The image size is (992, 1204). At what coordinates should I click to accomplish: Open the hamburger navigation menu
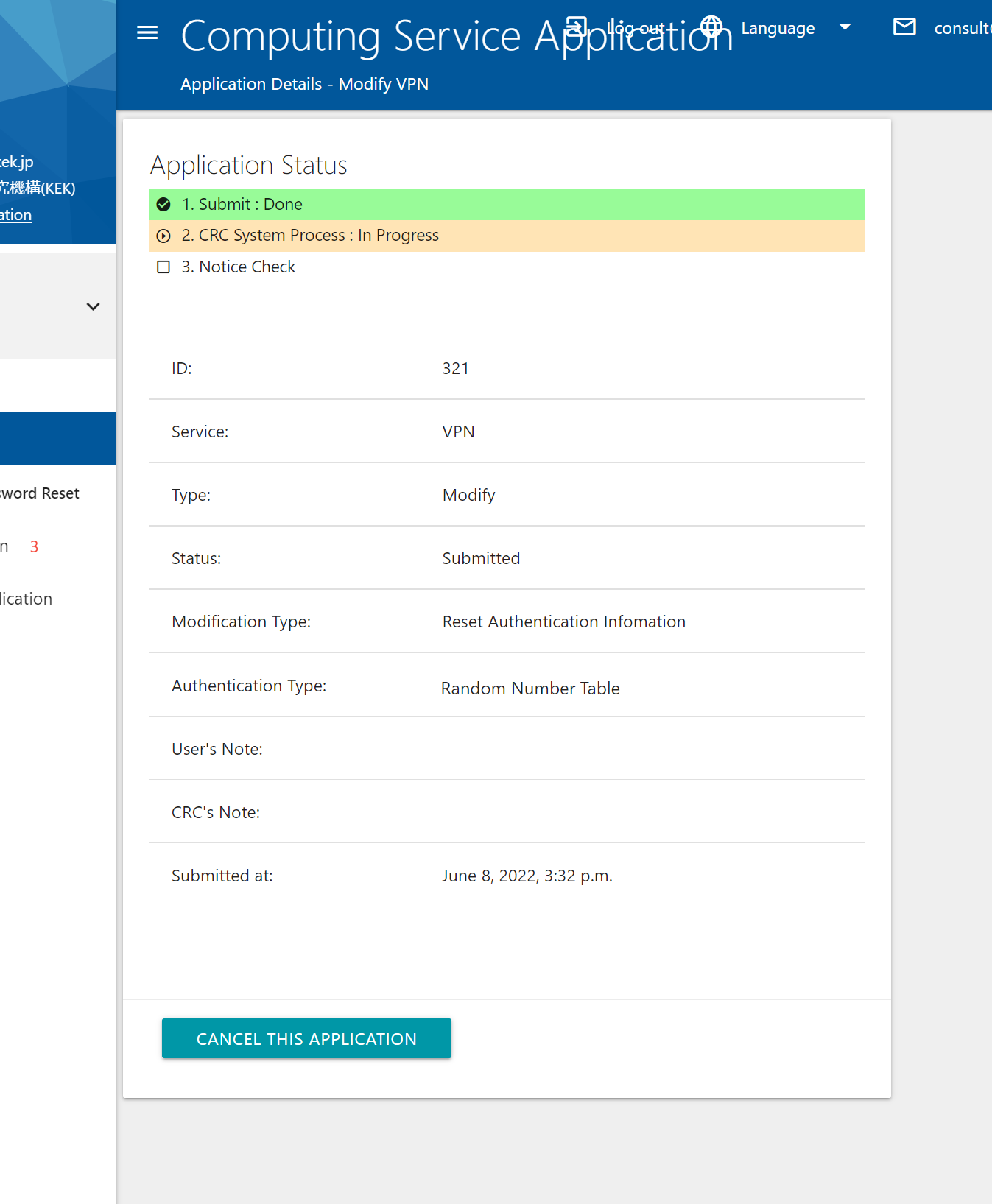[147, 32]
